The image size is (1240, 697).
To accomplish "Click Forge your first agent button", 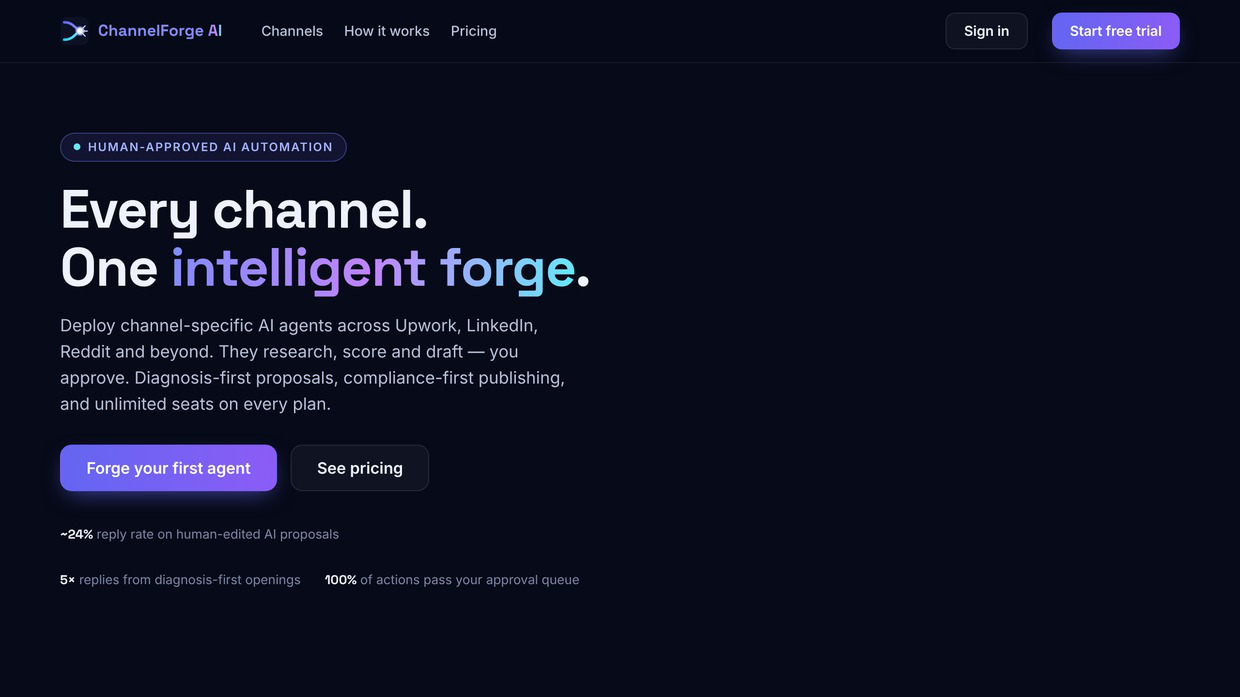I will tap(168, 468).
